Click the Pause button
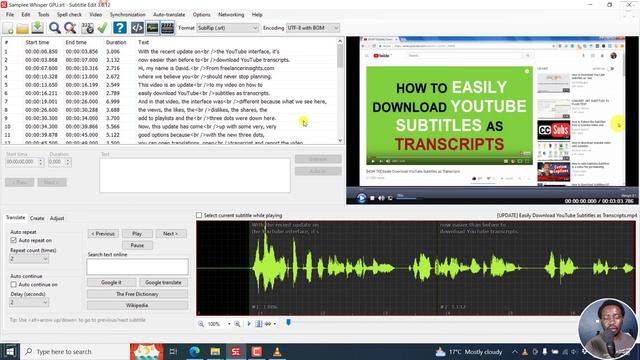Image resolution: width=640 pixels, height=360 pixels. [137, 245]
